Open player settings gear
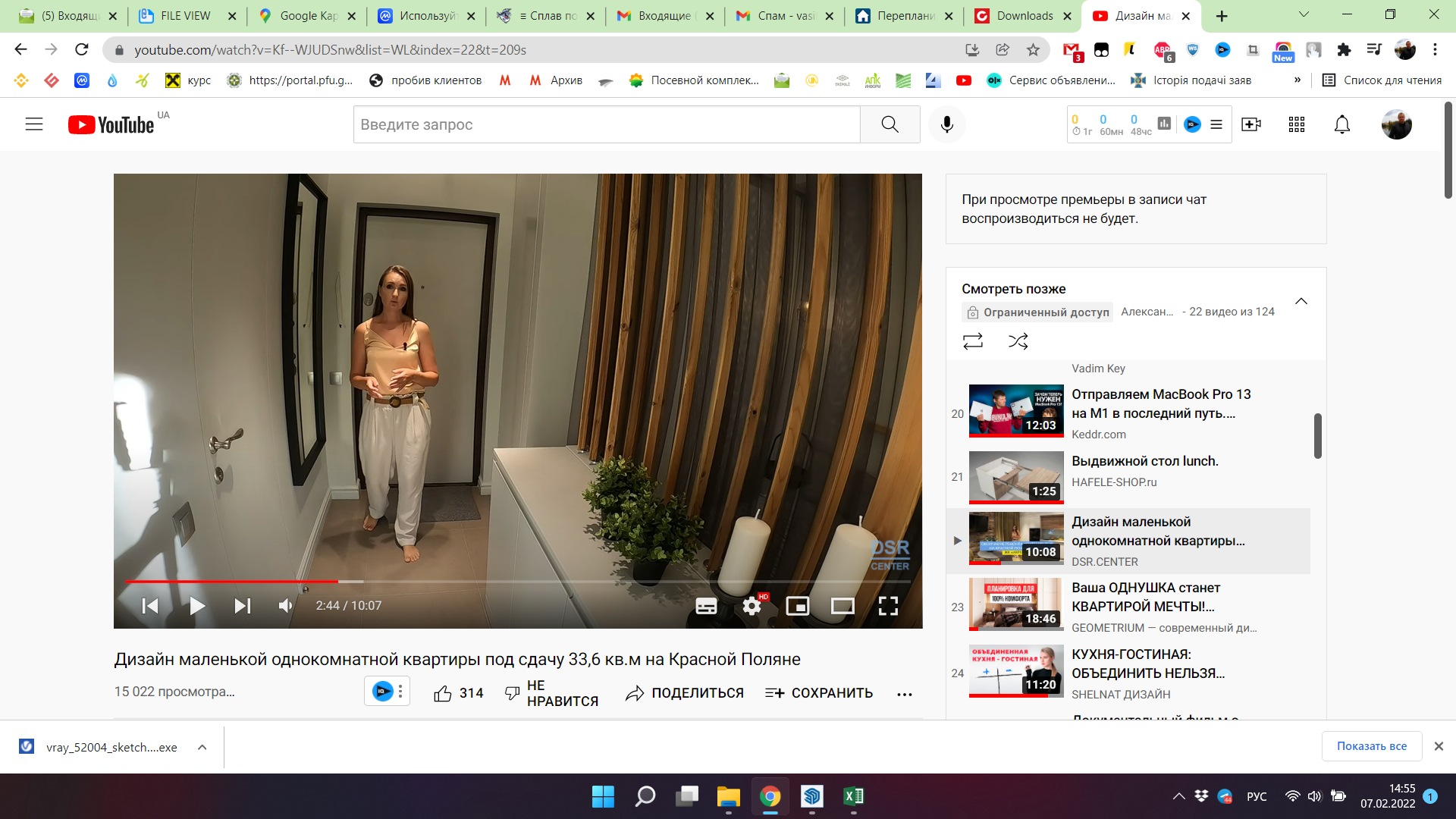The image size is (1456, 819). click(x=752, y=606)
